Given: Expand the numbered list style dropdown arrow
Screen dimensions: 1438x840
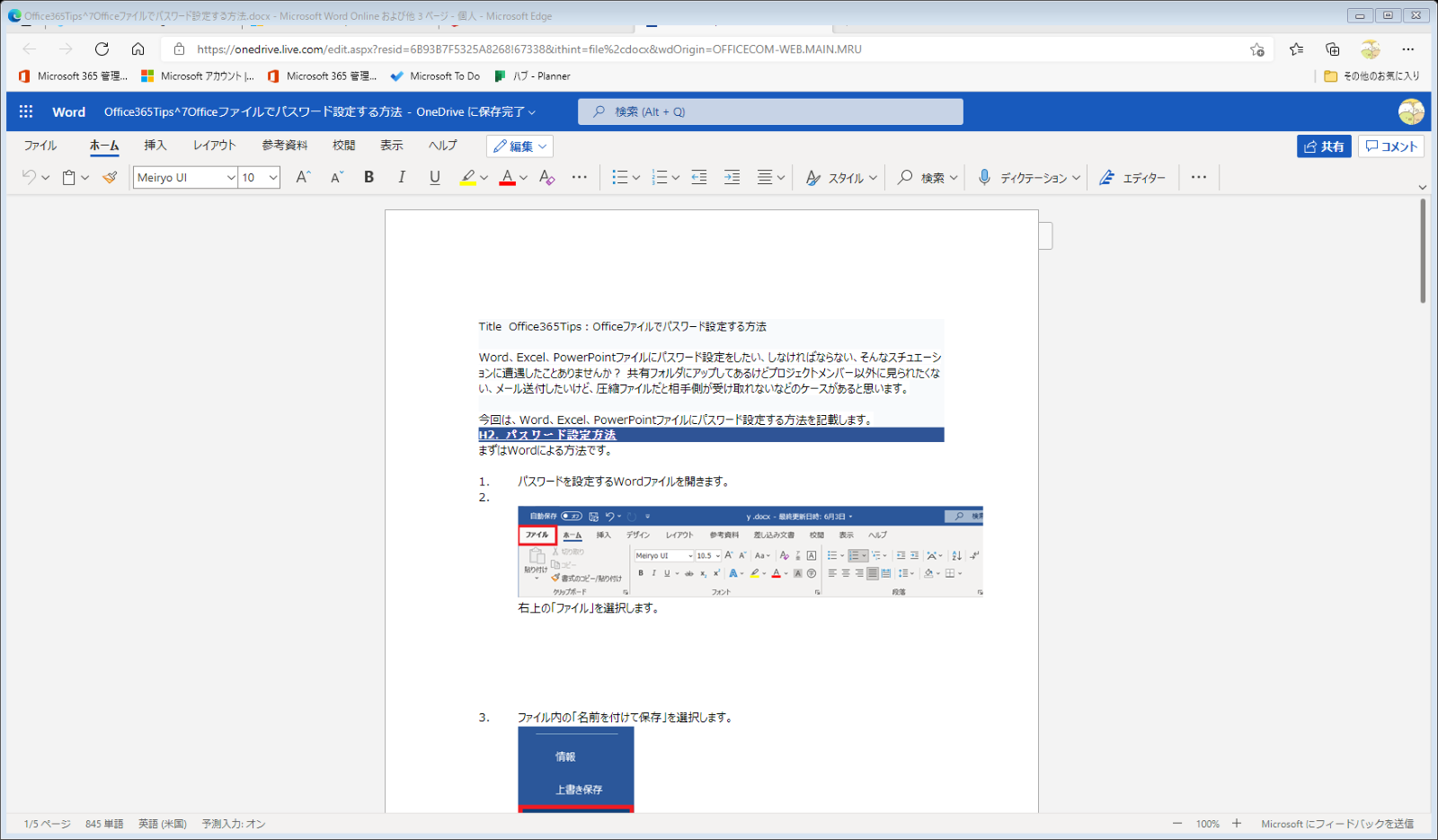Looking at the screenshot, I should click(x=676, y=178).
